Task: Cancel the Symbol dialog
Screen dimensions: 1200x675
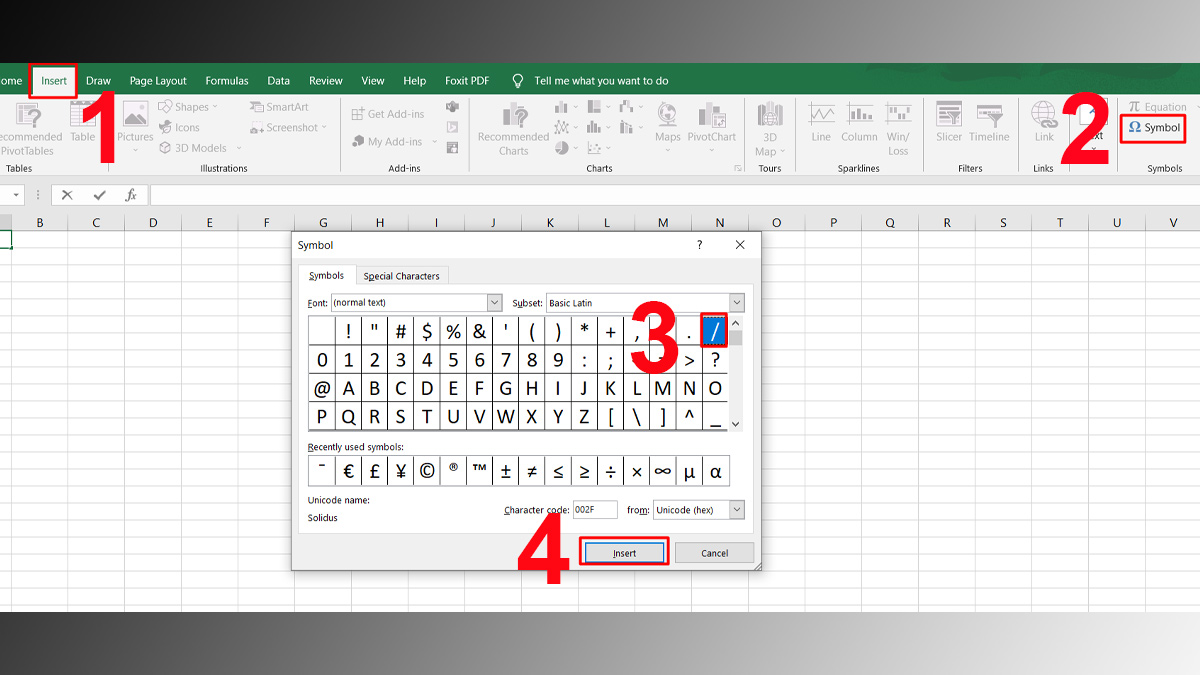Action: pos(714,551)
